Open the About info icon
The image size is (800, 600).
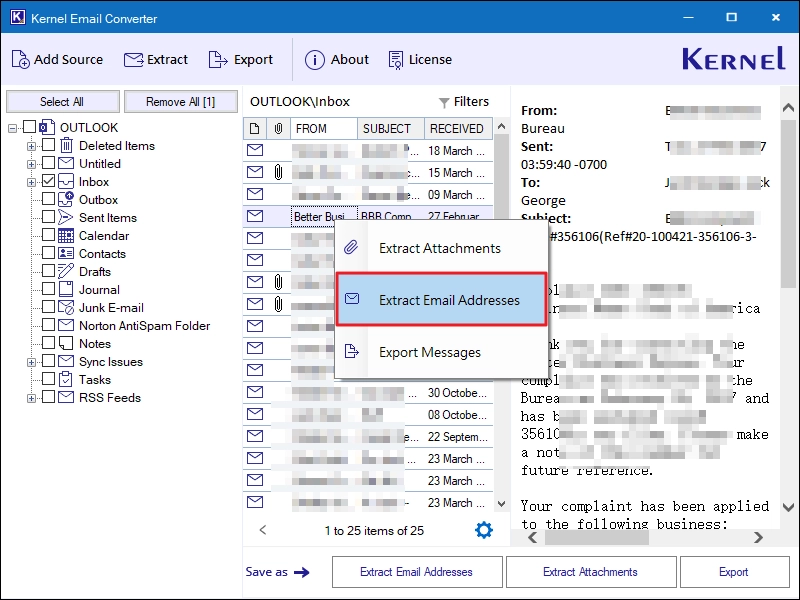(x=314, y=60)
